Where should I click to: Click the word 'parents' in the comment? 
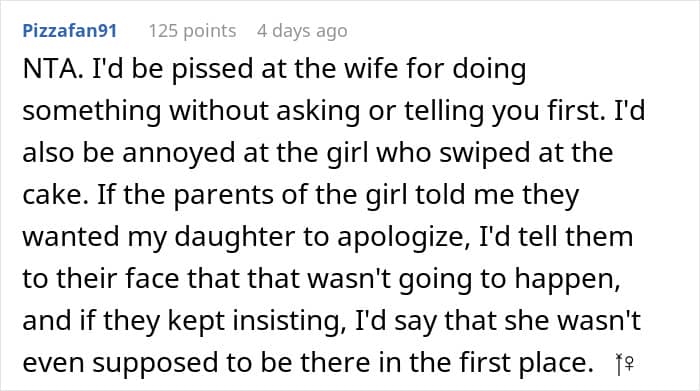tap(223, 196)
